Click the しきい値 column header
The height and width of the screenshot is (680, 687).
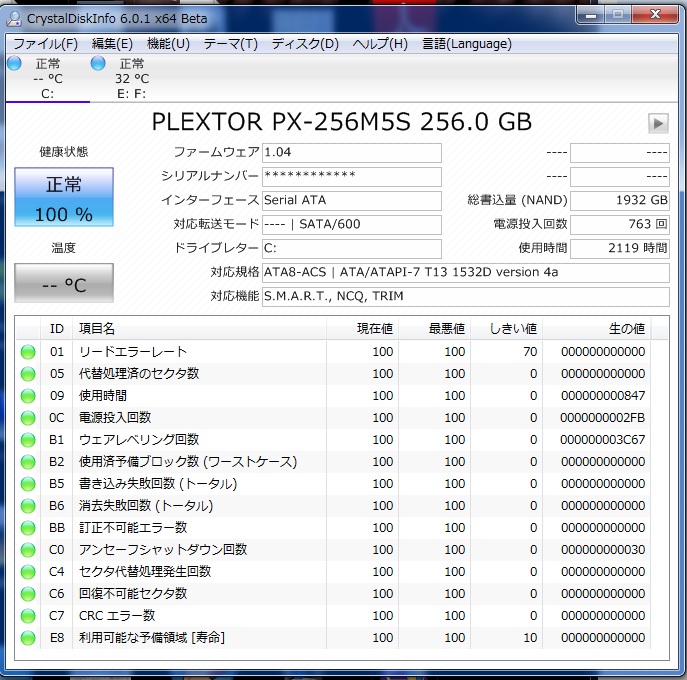coord(506,329)
